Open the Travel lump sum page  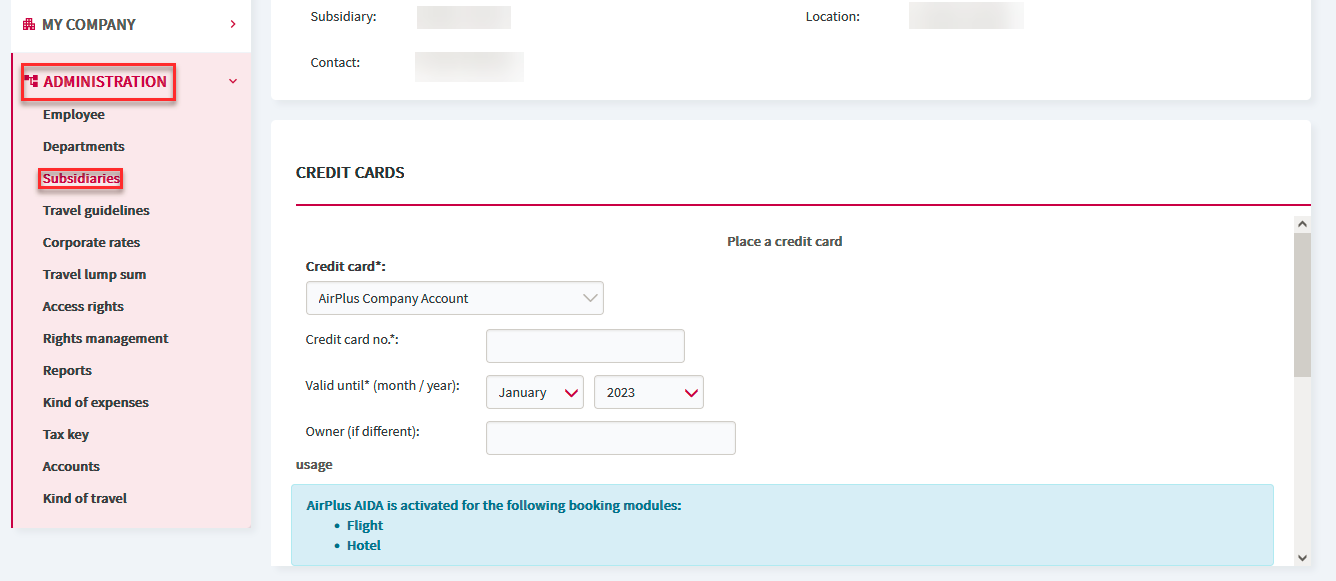pos(94,274)
